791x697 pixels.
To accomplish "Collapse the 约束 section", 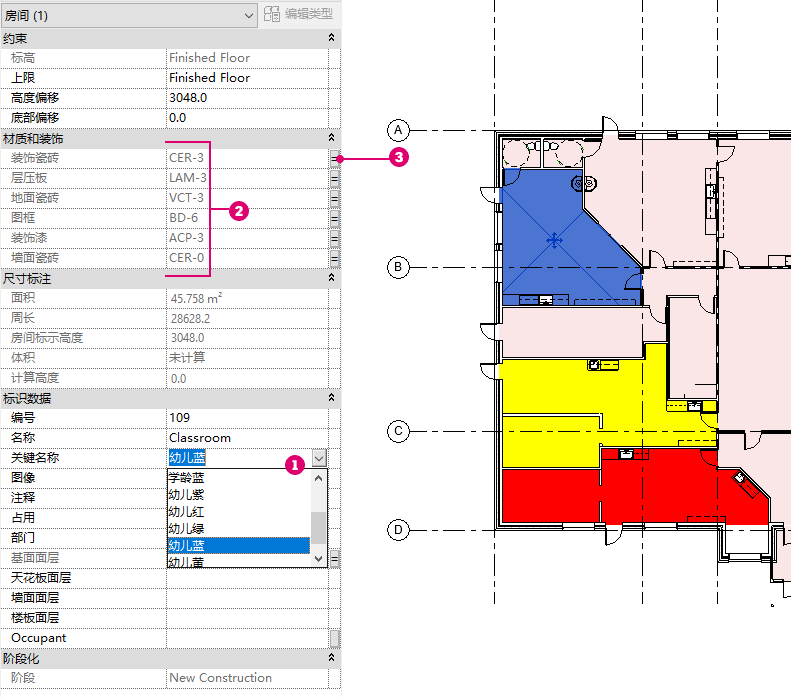I will (x=331, y=38).
